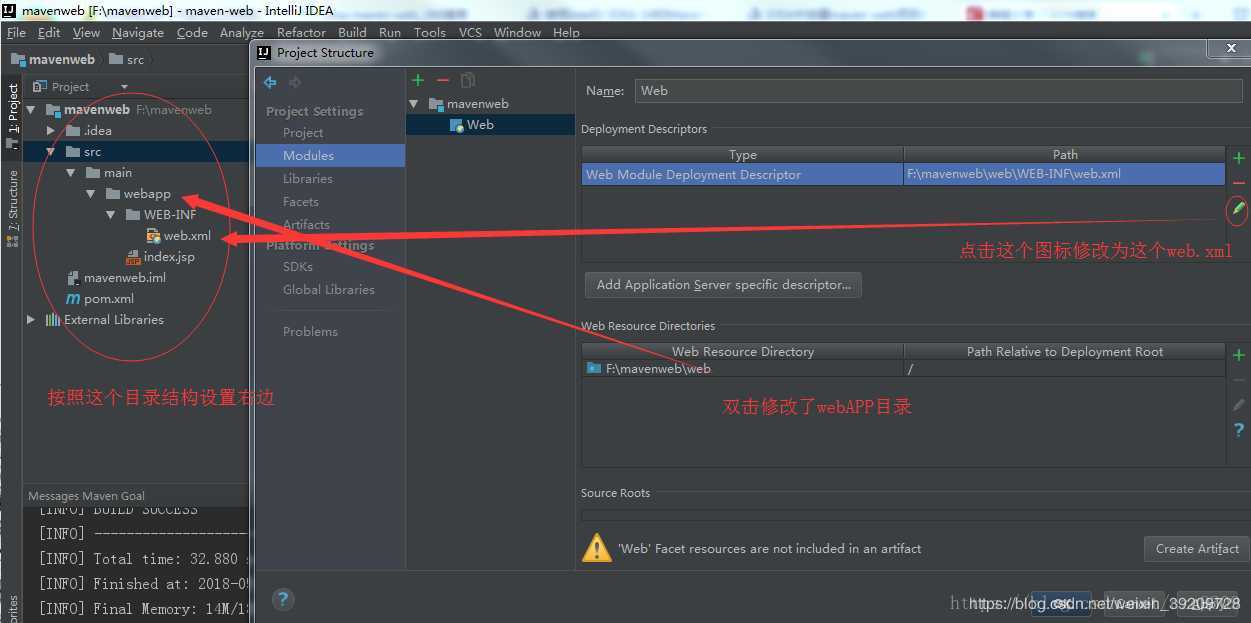This screenshot has width=1251, height=623.
Task: Select the Web facet under mavenweb
Action: (480, 124)
